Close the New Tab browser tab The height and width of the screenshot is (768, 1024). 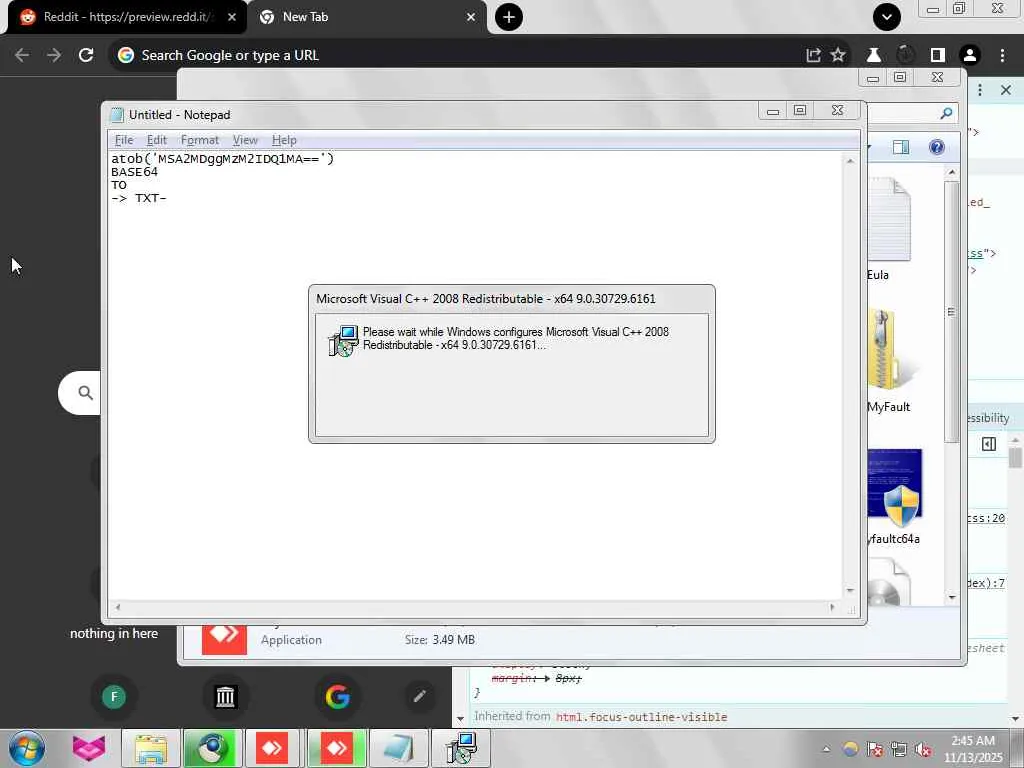coord(471,17)
